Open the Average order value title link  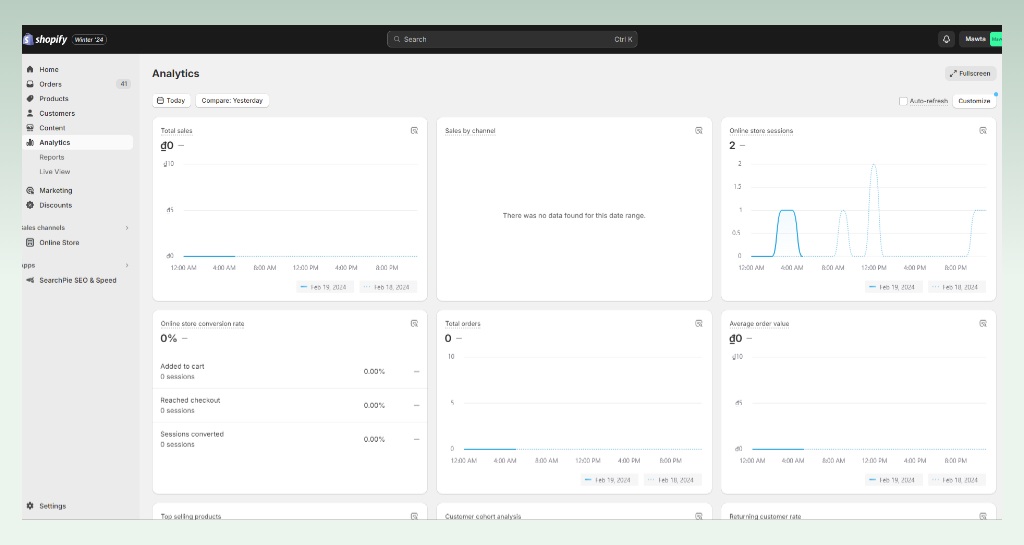pos(759,324)
